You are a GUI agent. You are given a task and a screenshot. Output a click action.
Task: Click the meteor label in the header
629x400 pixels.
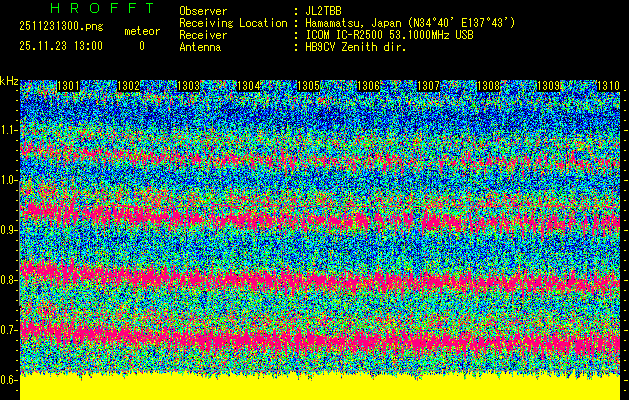coord(141,31)
